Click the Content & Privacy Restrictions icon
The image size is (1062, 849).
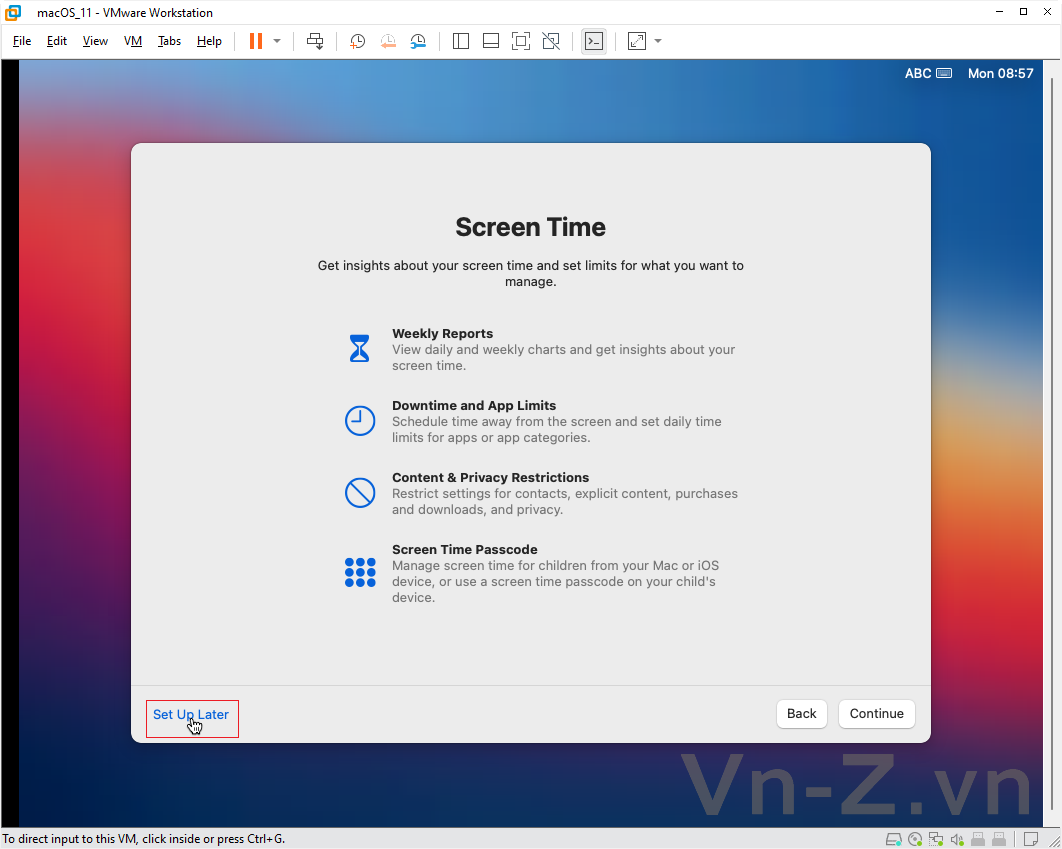click(x=360, y=492)
